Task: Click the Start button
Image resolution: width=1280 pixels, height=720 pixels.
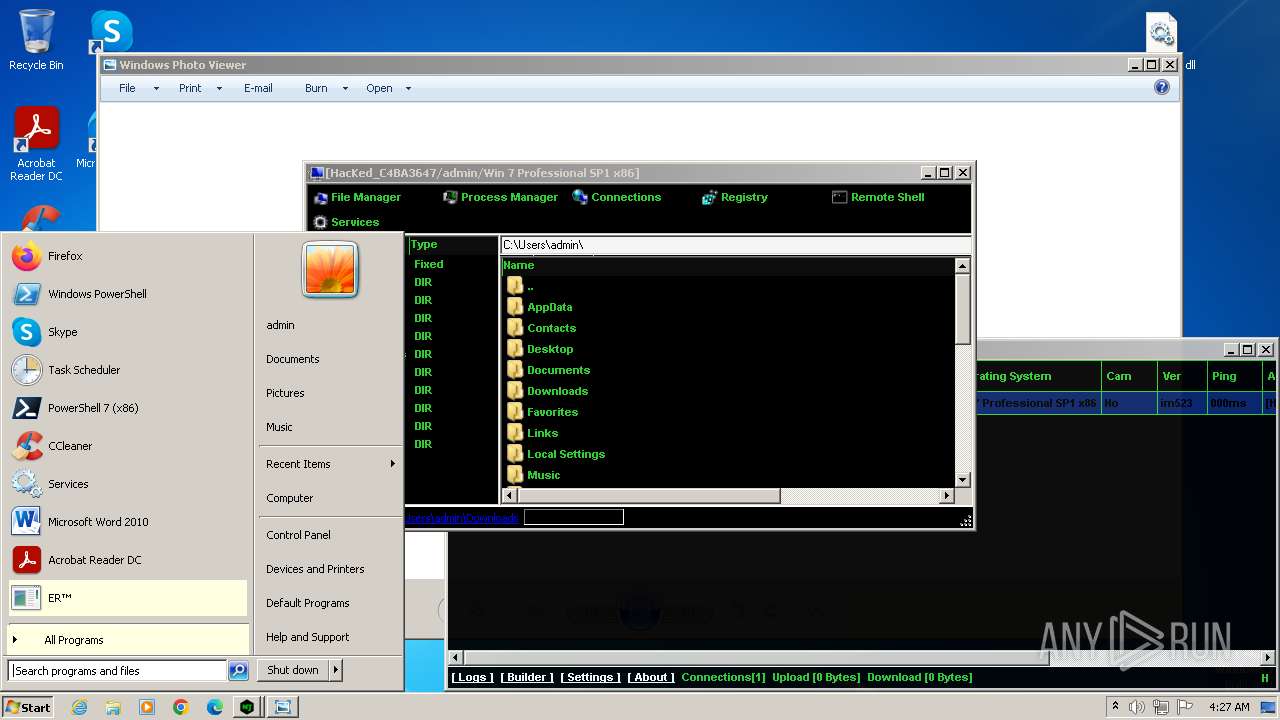Action: tap(28, 707)
